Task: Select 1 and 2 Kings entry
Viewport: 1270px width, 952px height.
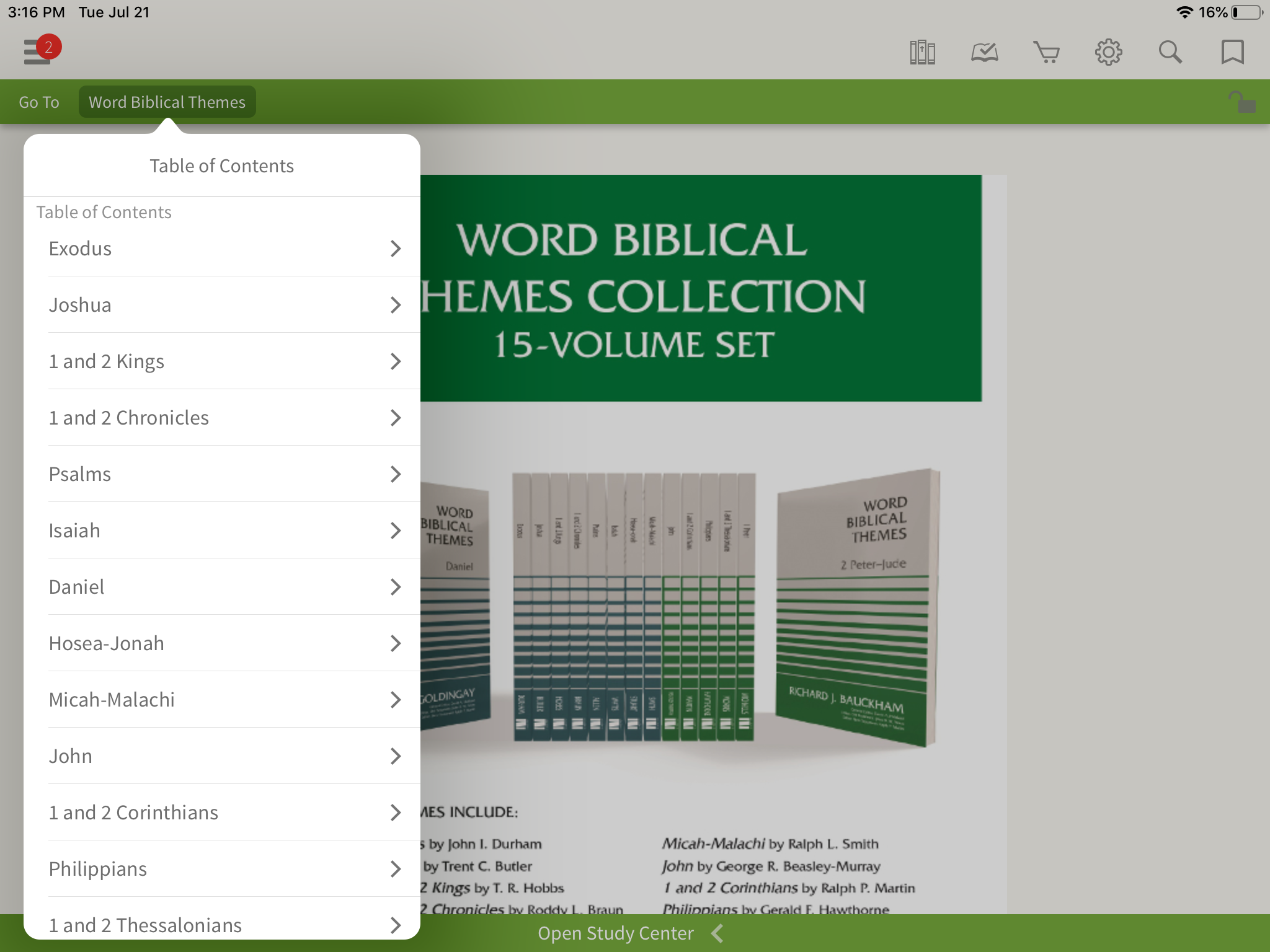Action: (x=222, y=361)
